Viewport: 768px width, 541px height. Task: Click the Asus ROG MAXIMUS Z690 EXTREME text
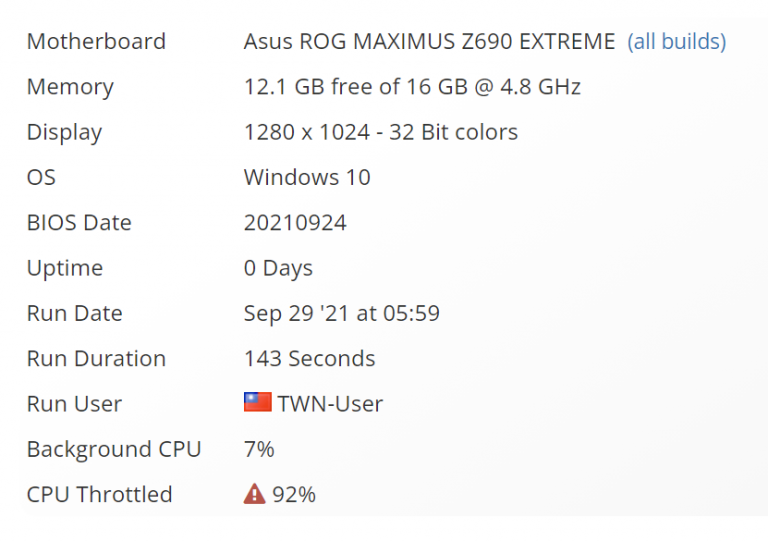tap(429, 42)
